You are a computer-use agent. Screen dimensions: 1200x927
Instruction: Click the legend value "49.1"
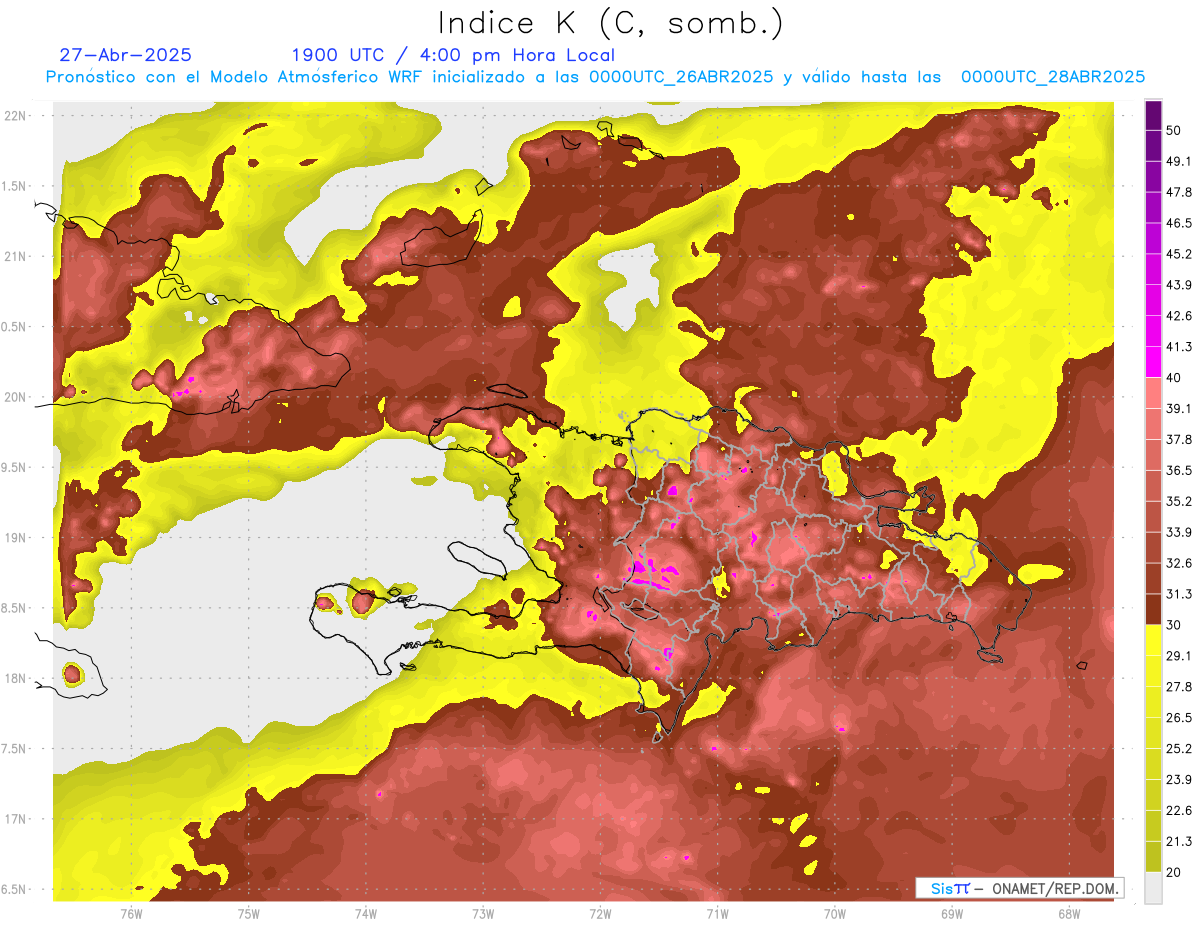coord(1179,161)
